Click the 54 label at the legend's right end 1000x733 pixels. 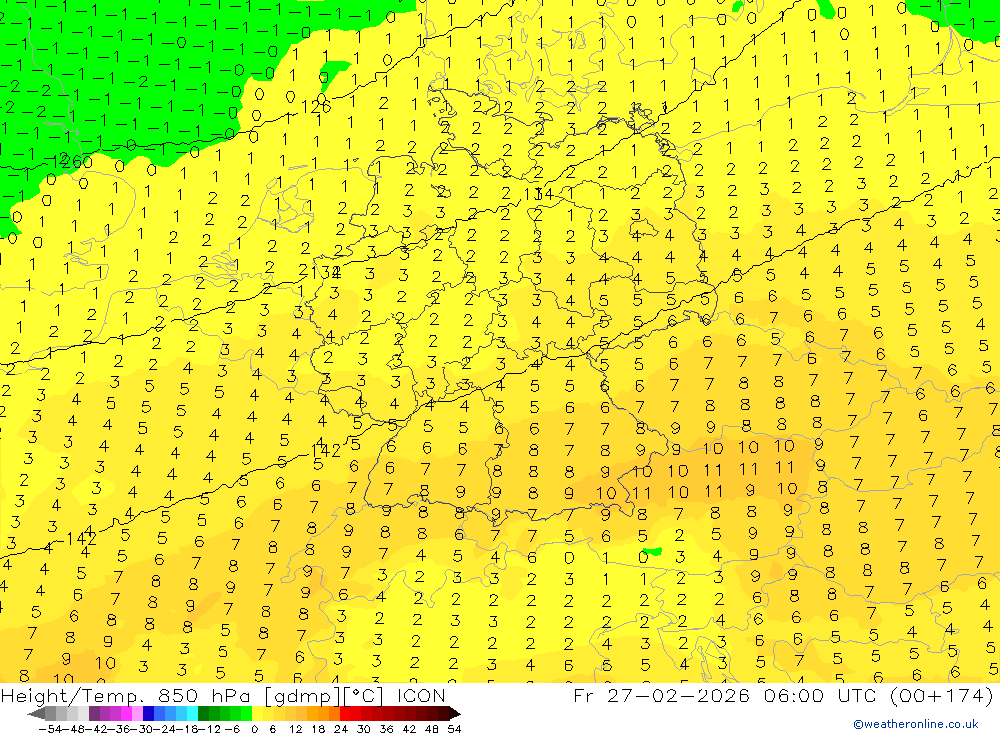pos(454,729)
